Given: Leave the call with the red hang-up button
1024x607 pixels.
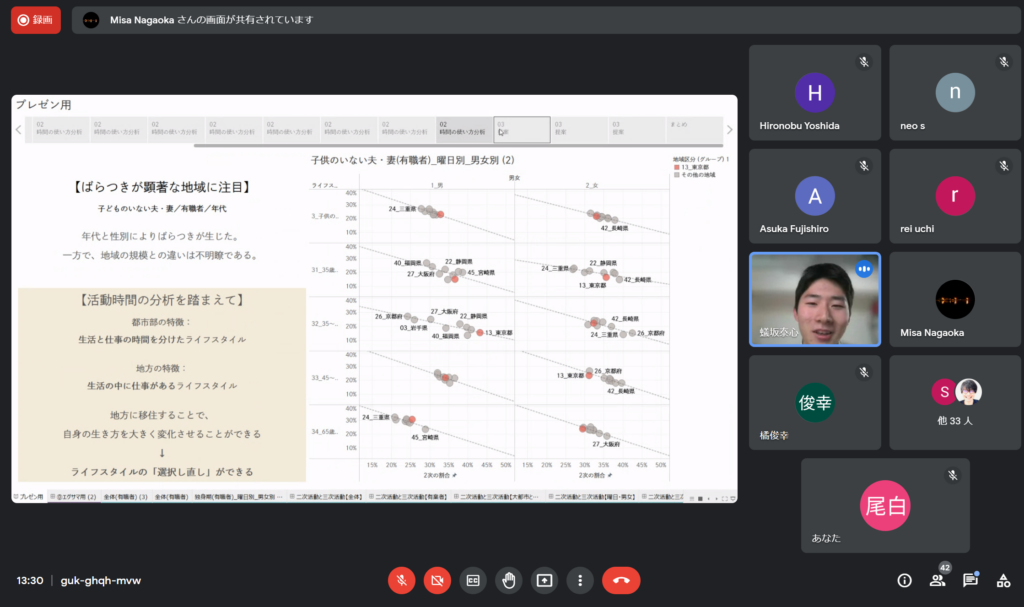Looking at the screenshot, I should (620, 580).
